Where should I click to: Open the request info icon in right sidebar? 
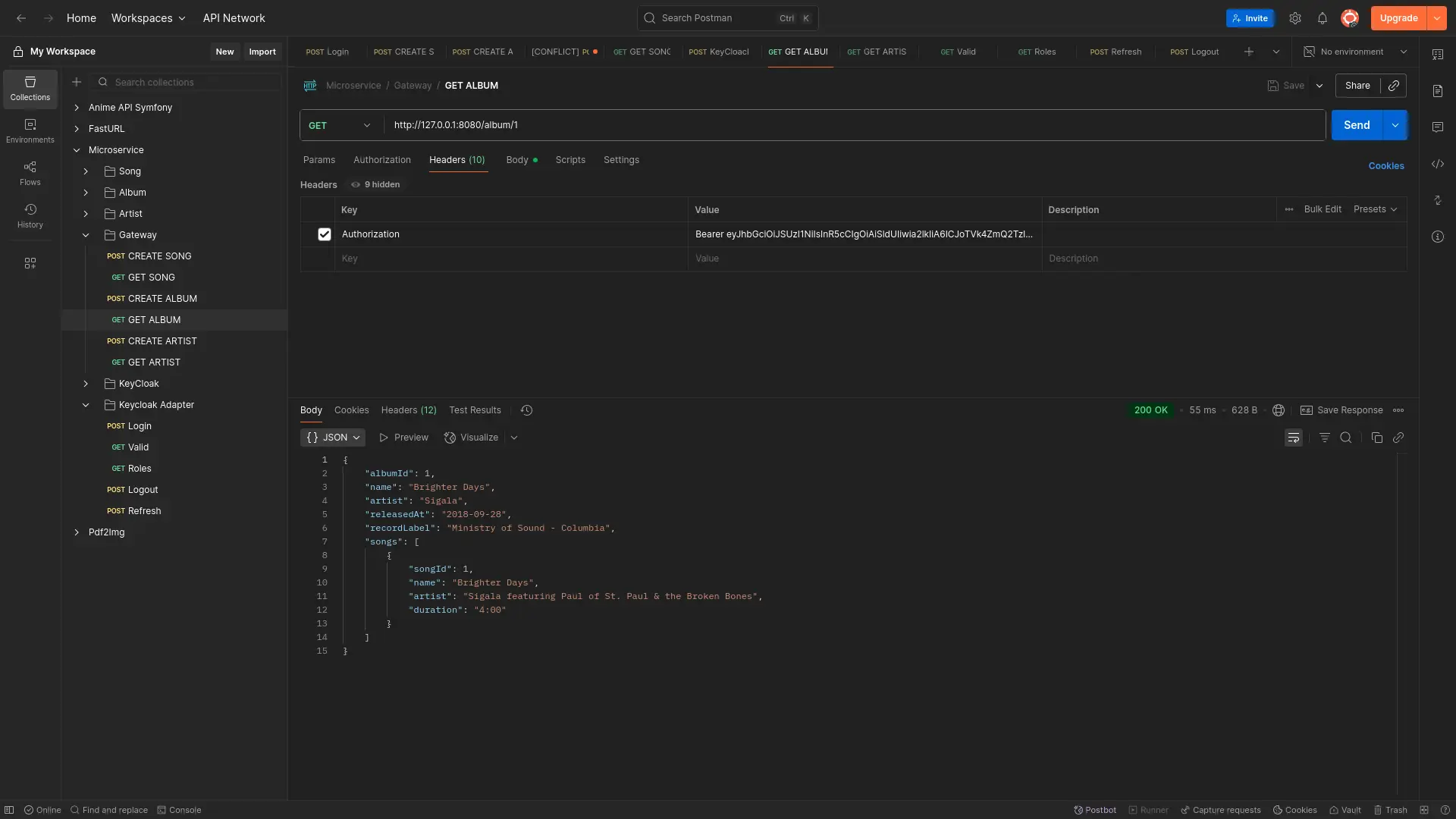click(x=1438, y=237)
